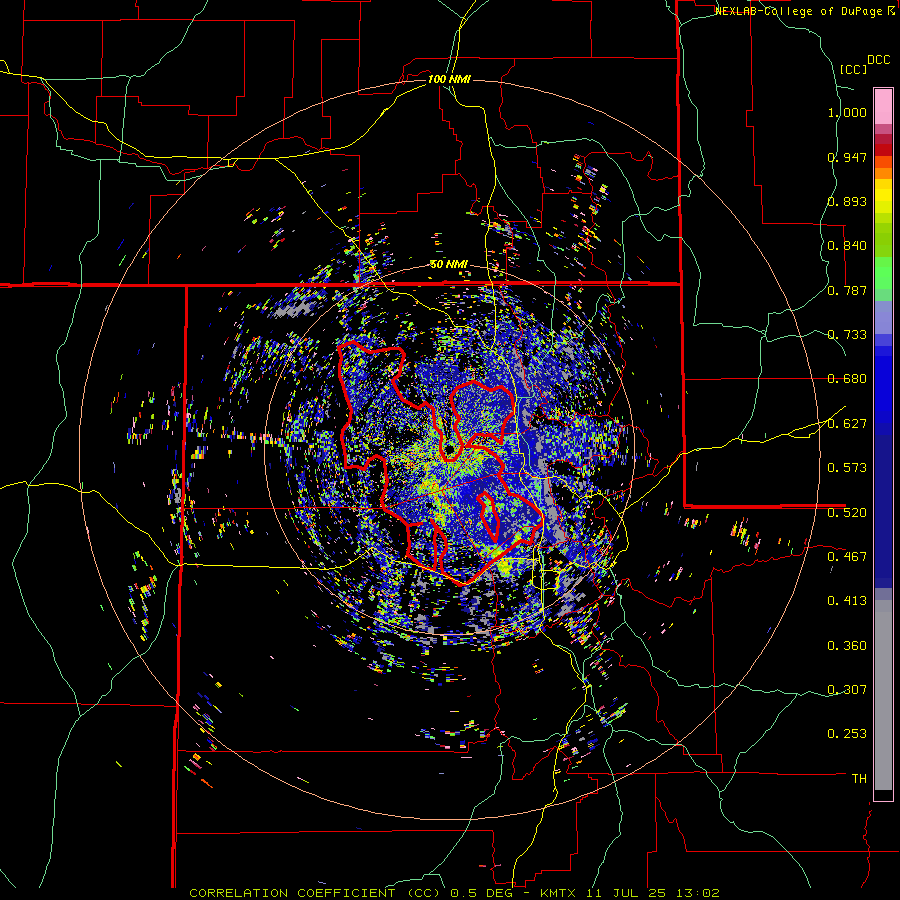
Task: Click the 0.893 legend value
Action: (x=847, y=201)
